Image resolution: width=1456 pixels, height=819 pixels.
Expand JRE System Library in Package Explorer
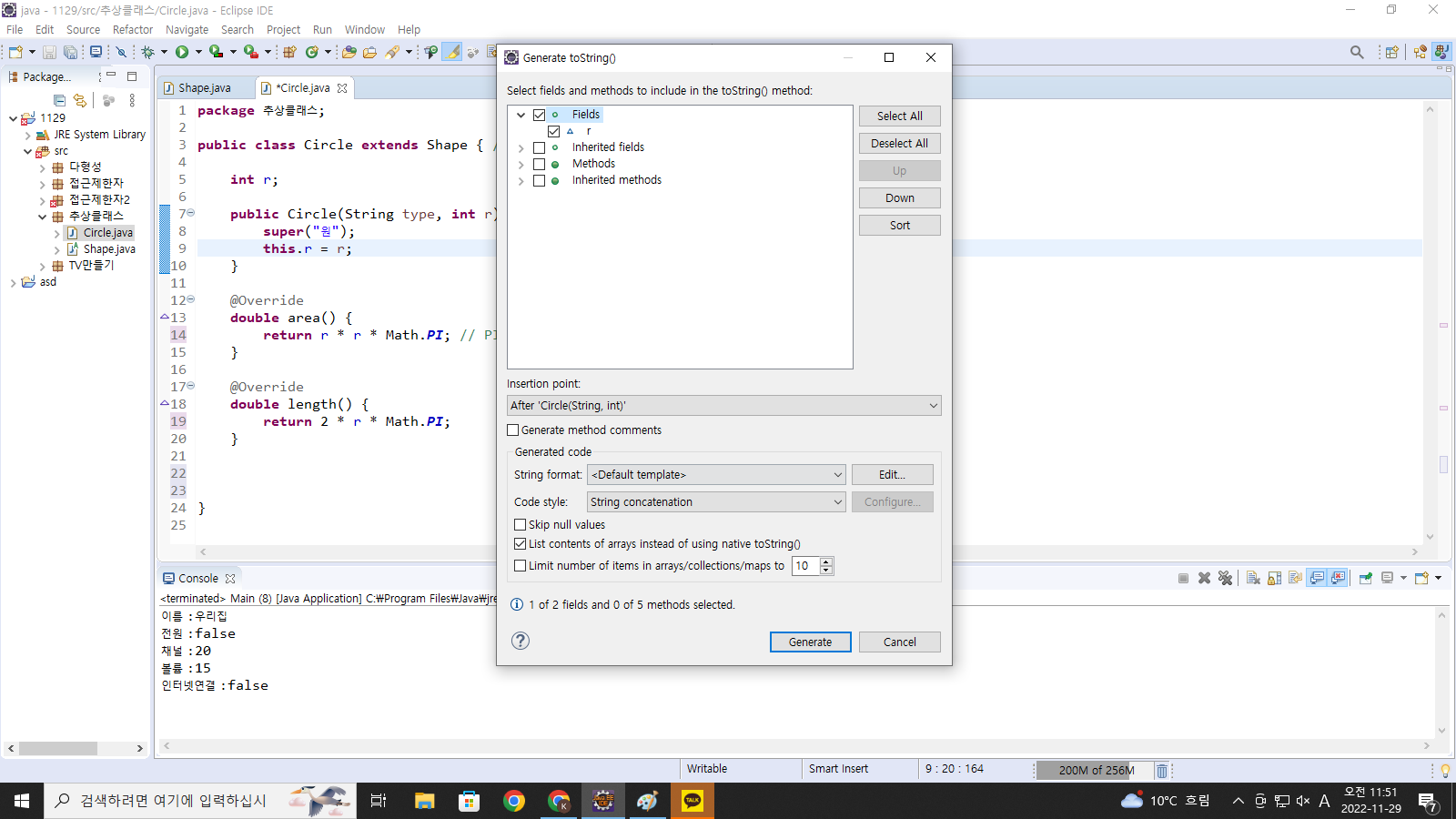tap(28, 135)
